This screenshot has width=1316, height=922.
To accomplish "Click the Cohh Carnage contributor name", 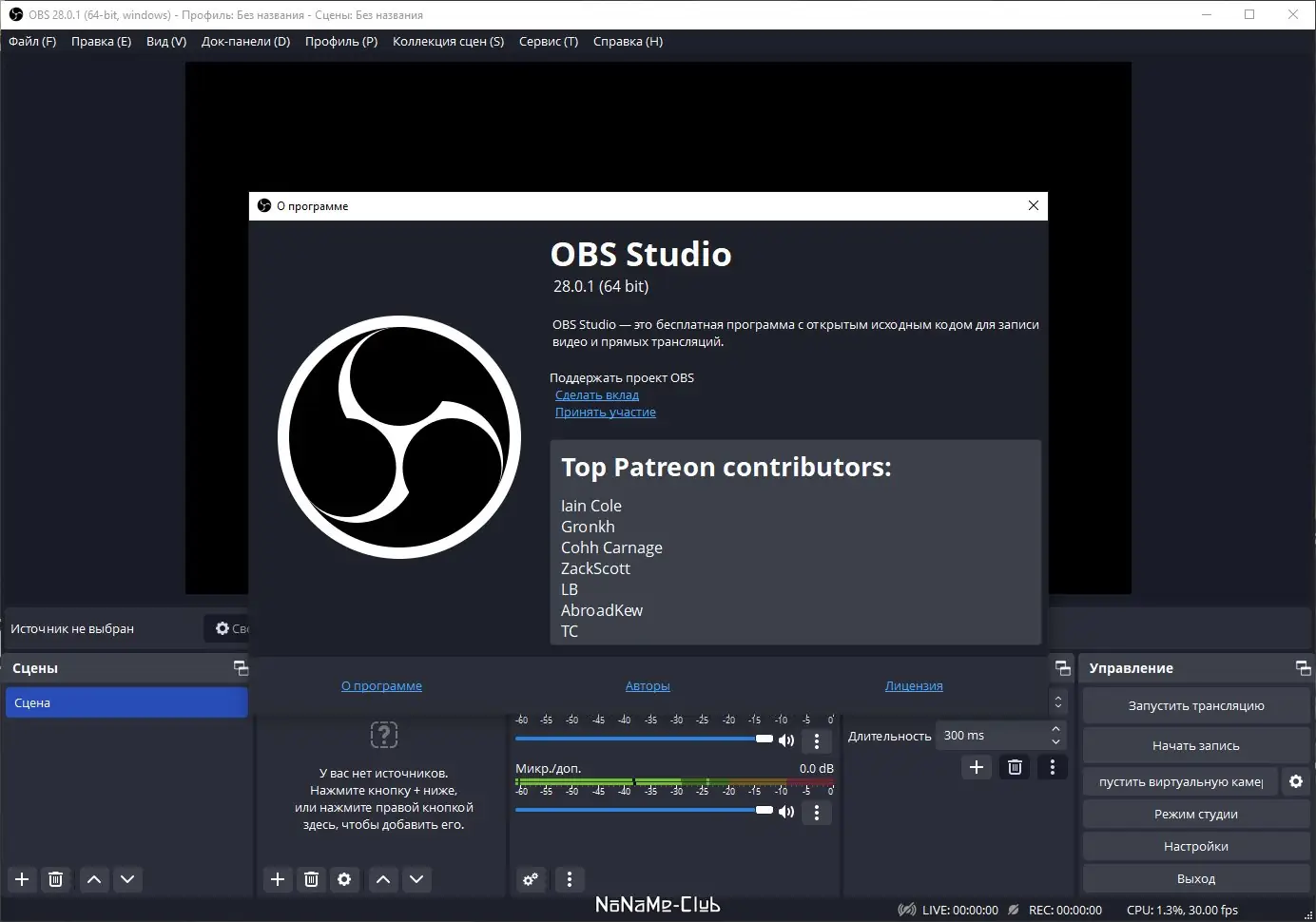I will coord(611,547).
